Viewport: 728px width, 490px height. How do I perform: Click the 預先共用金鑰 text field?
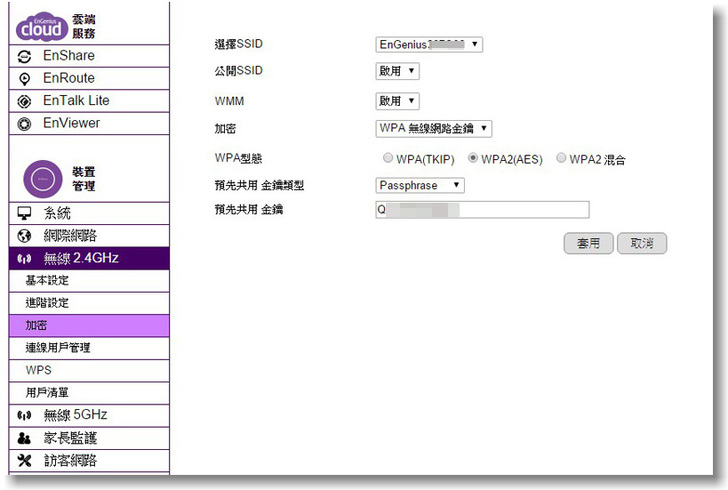point(482,210)
